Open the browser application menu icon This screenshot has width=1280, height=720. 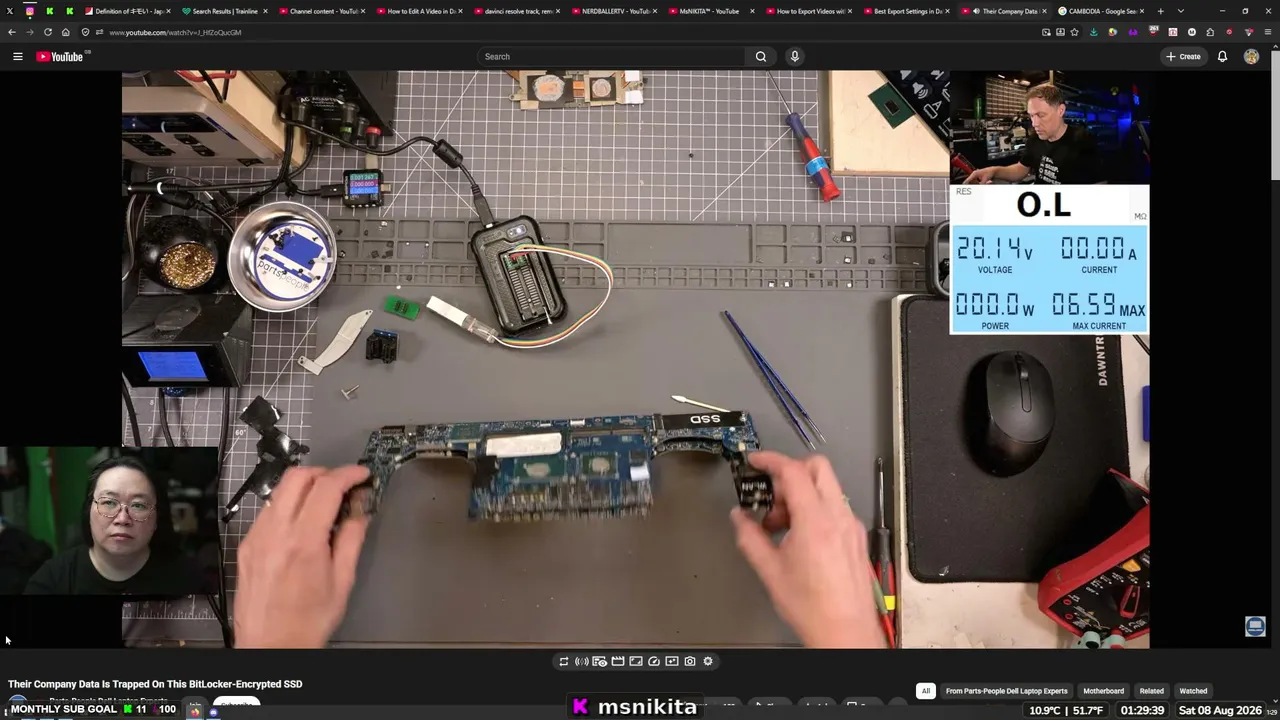[x=1268, y=32]
